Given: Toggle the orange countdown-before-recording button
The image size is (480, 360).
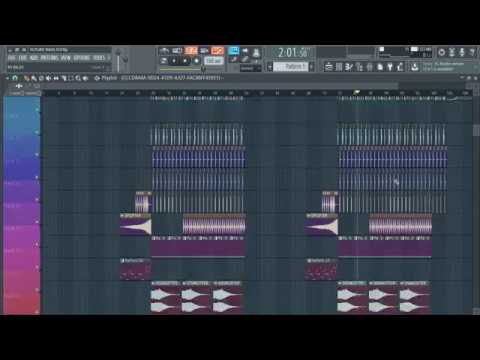Looking at the screenshot, I should (191, 51).
